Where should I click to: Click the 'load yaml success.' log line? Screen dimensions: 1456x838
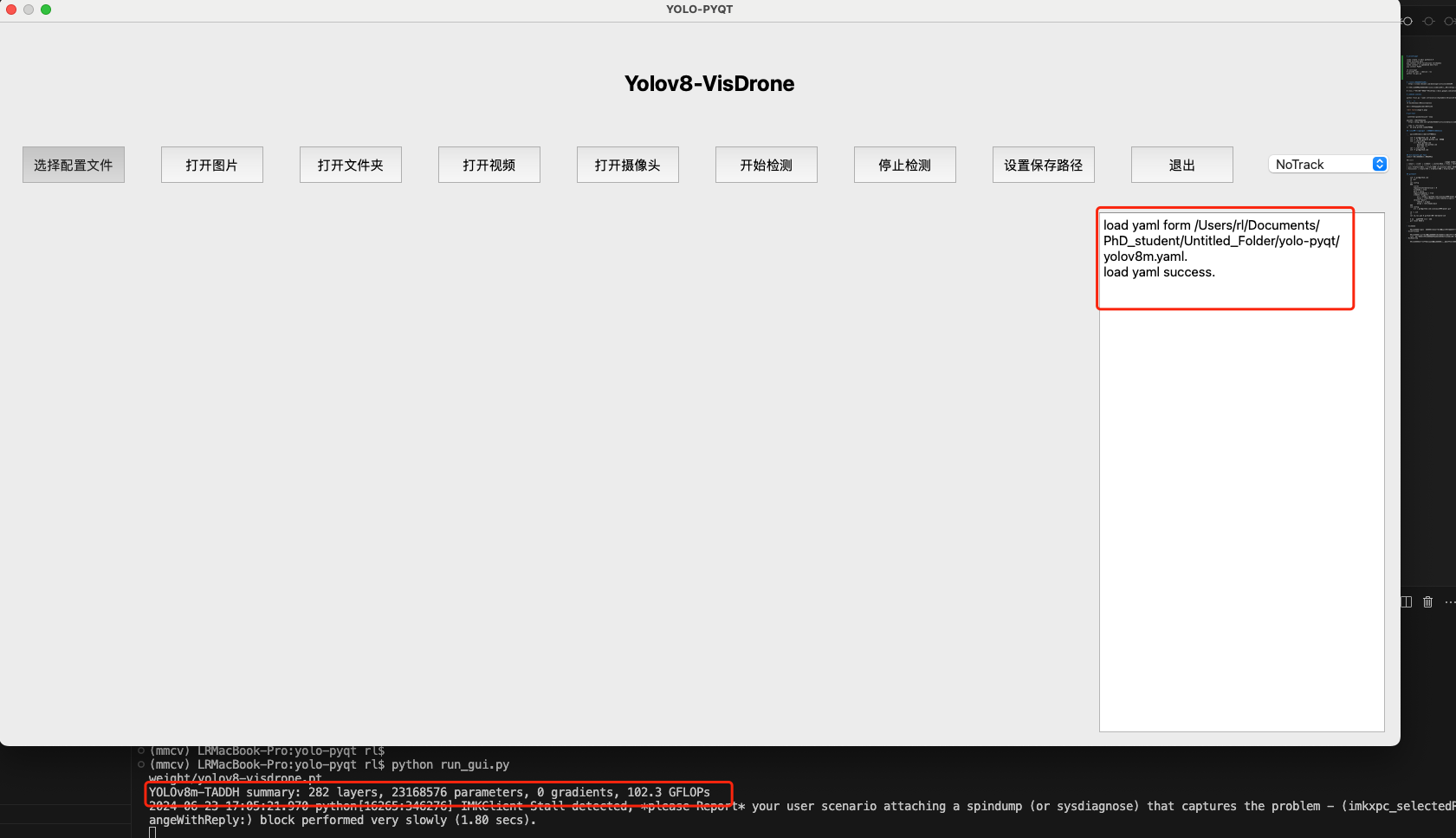(x=1159, y=272)
